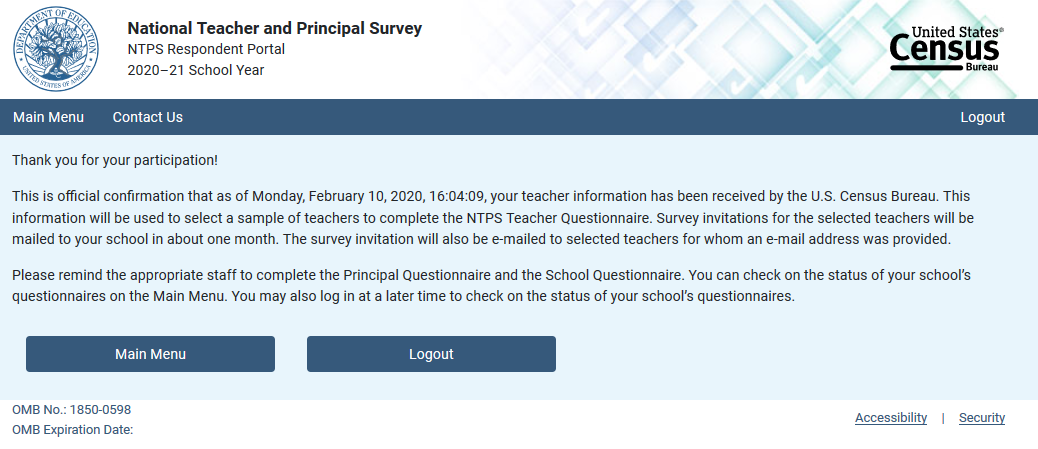Click the NTPS Respondent Portal subtitle
Viewport: 1038px width, 449px height.
coord(206,50)
